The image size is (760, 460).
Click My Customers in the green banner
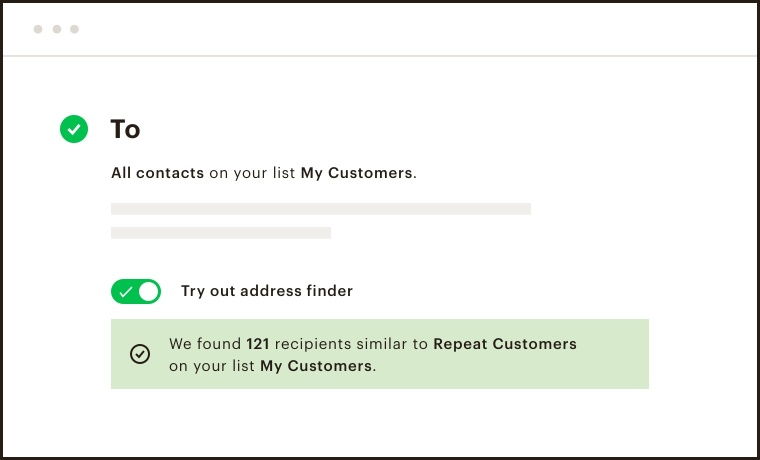point(316,366)
